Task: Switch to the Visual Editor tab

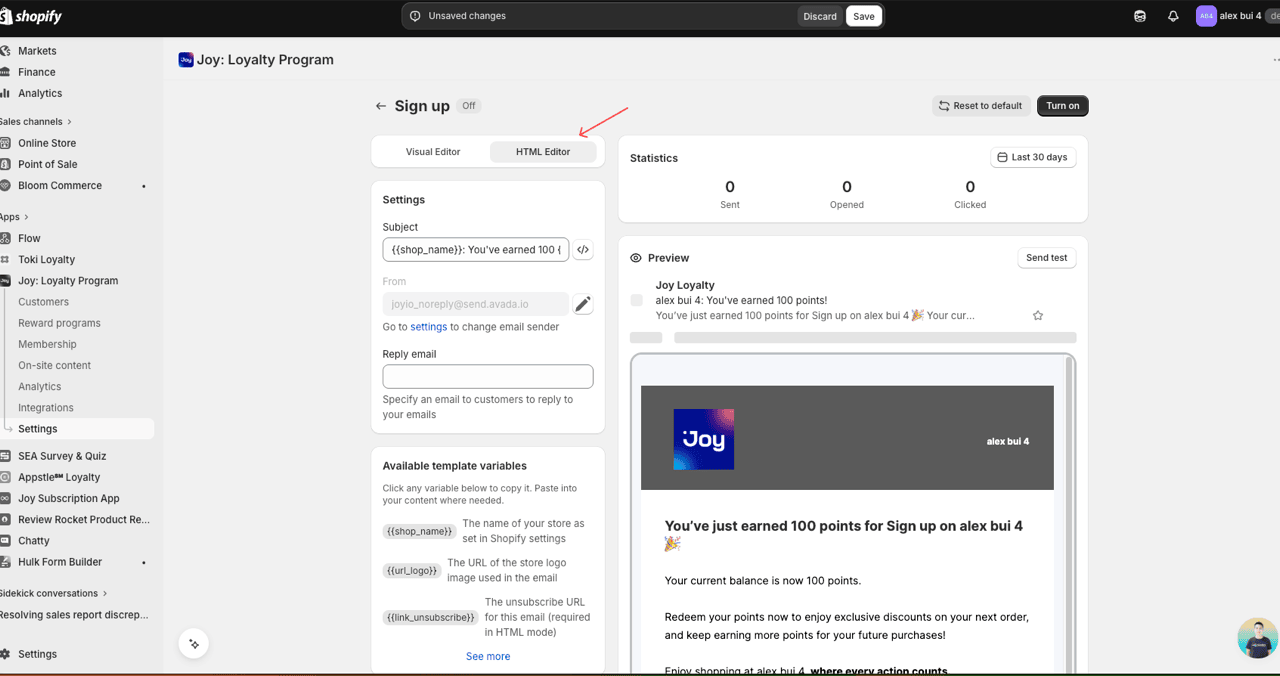Action: pyautogui.click(x=433, y=152)
